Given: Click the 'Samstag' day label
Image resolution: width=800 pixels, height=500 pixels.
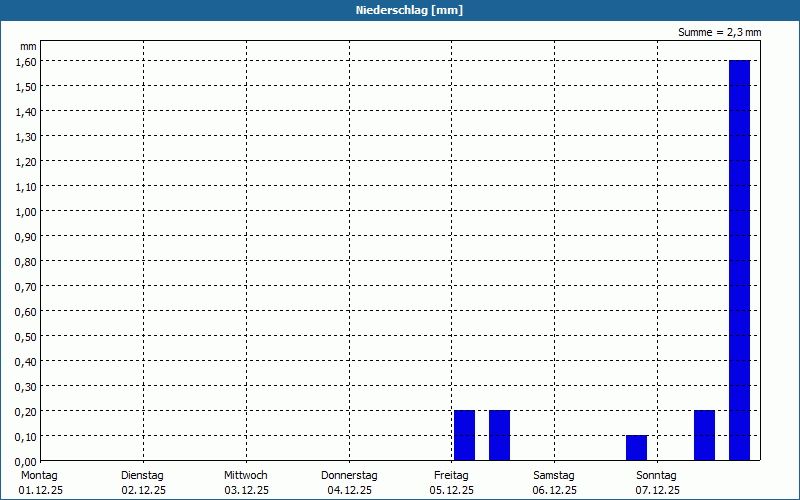Looking at the screenshot, I should pos(554,475).
